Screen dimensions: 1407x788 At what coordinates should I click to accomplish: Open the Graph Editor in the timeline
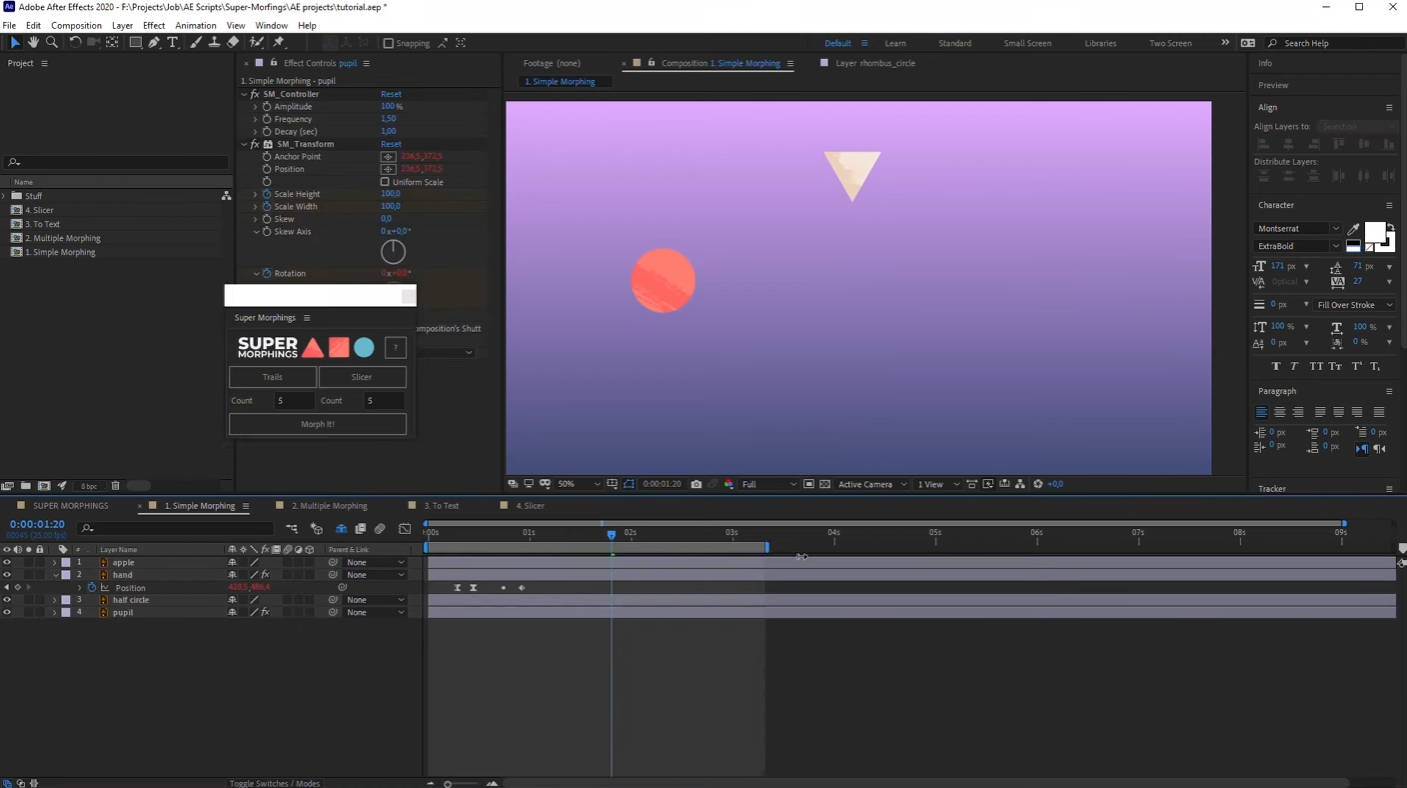(x=407, y=528)
